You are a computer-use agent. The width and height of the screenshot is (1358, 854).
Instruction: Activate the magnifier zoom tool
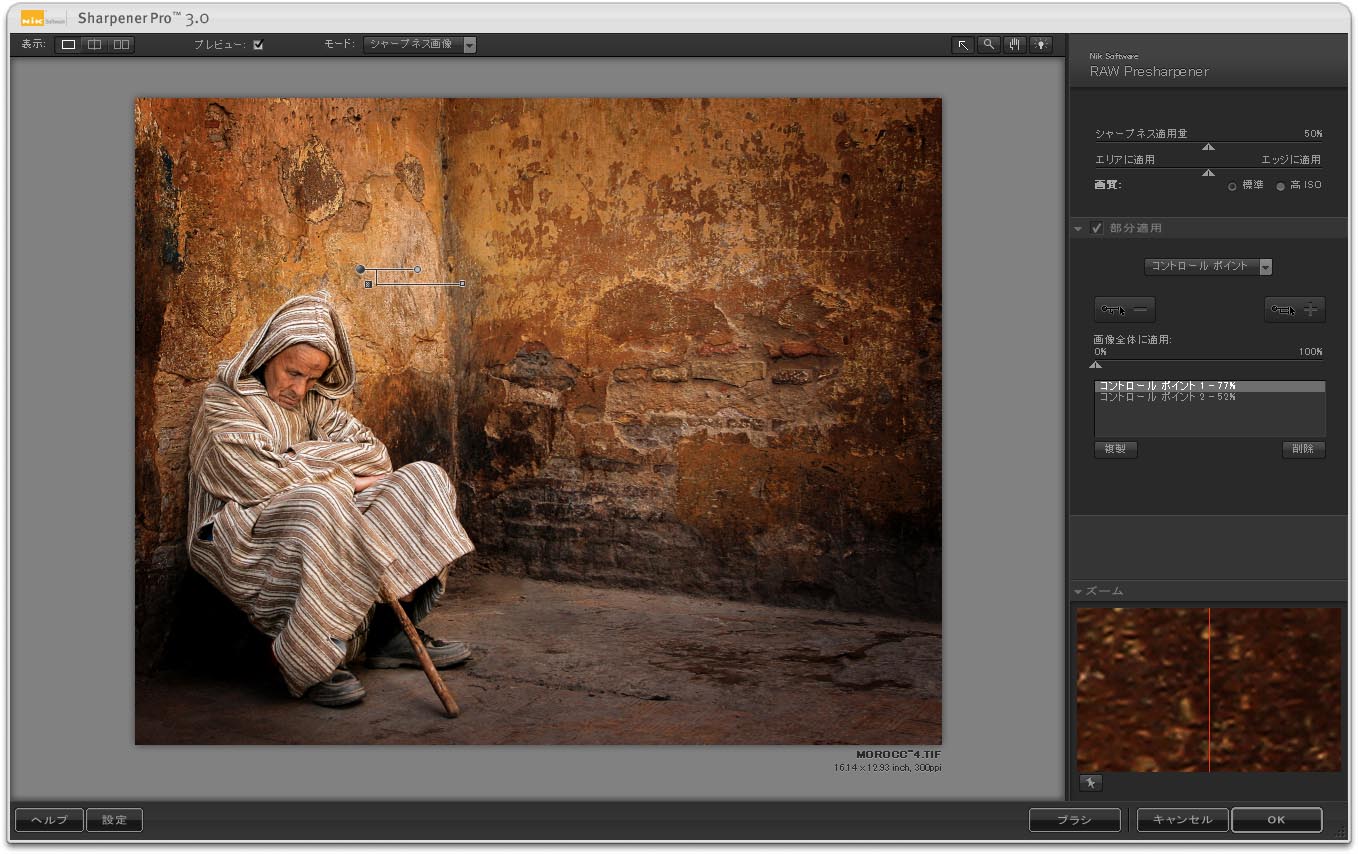989,45
